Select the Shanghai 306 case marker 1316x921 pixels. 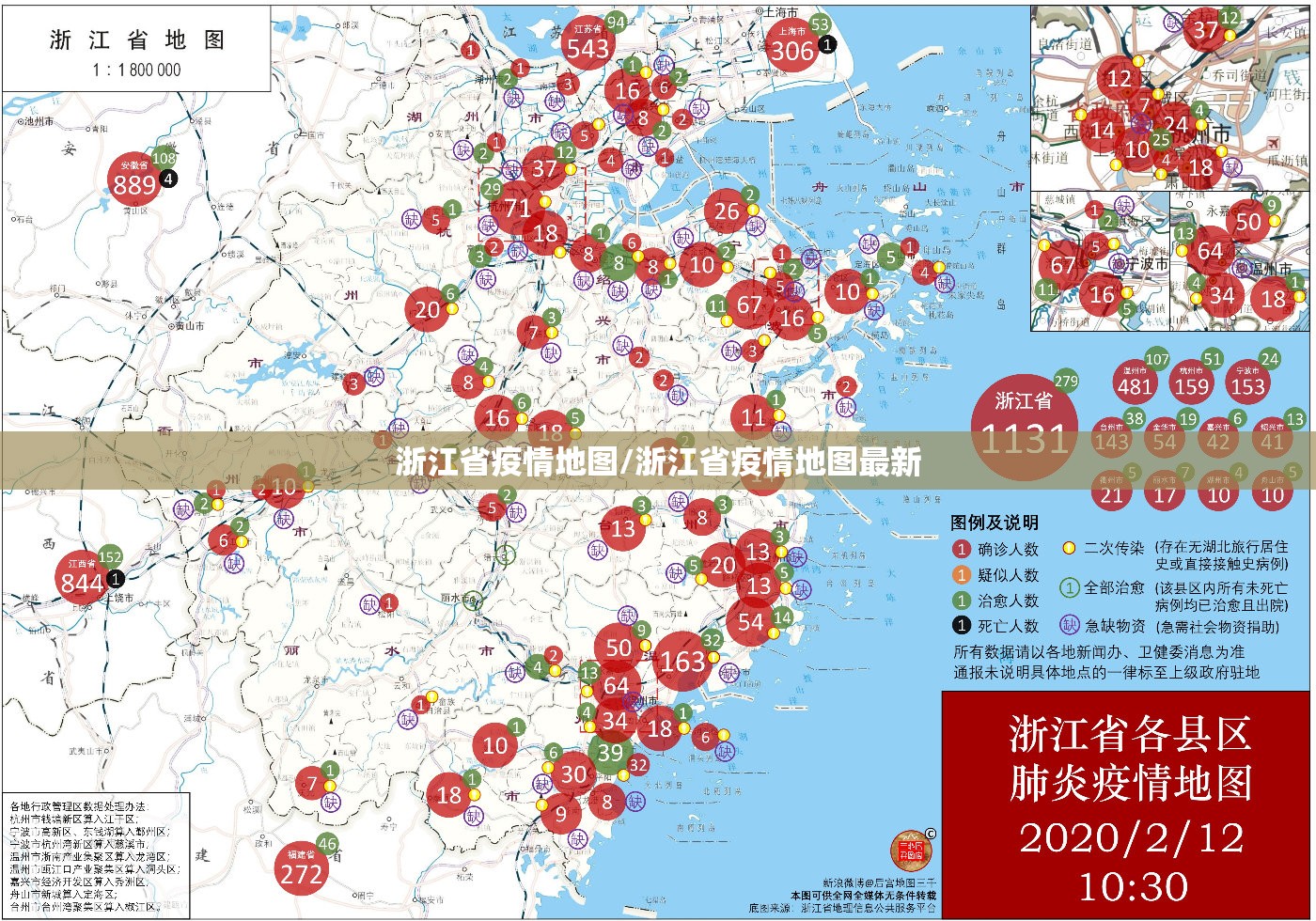(x=791, y=46)
